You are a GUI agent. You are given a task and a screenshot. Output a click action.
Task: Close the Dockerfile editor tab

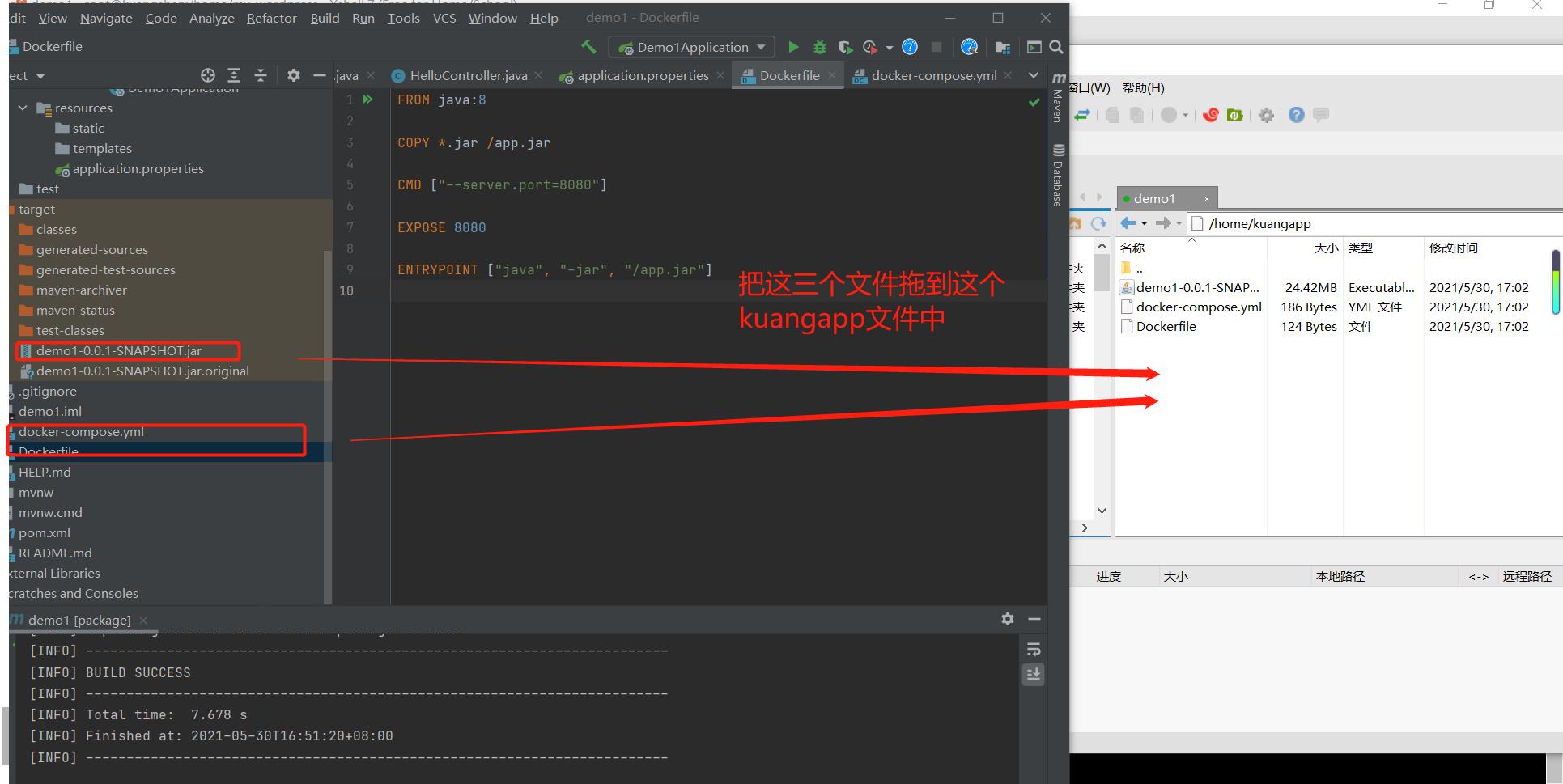click(x=831, y=75)
